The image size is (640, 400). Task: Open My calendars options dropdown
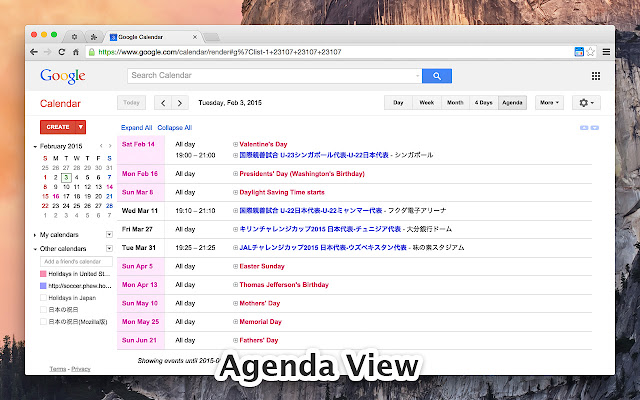tap(109, 234)
